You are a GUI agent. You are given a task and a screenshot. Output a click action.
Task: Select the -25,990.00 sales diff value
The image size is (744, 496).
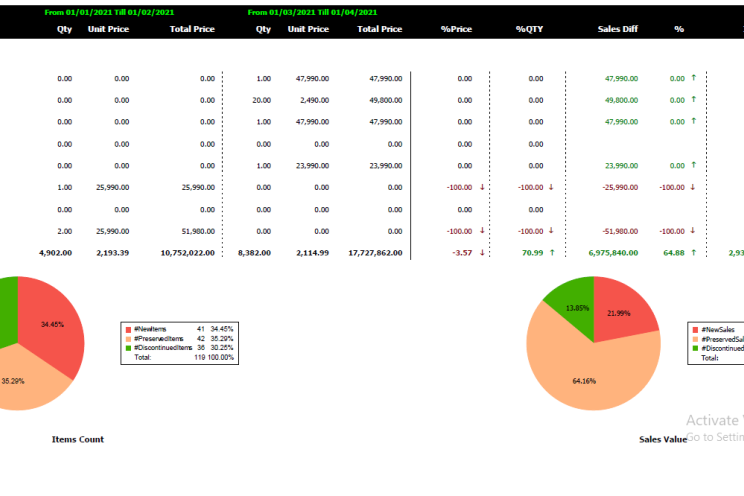(620, 187)
